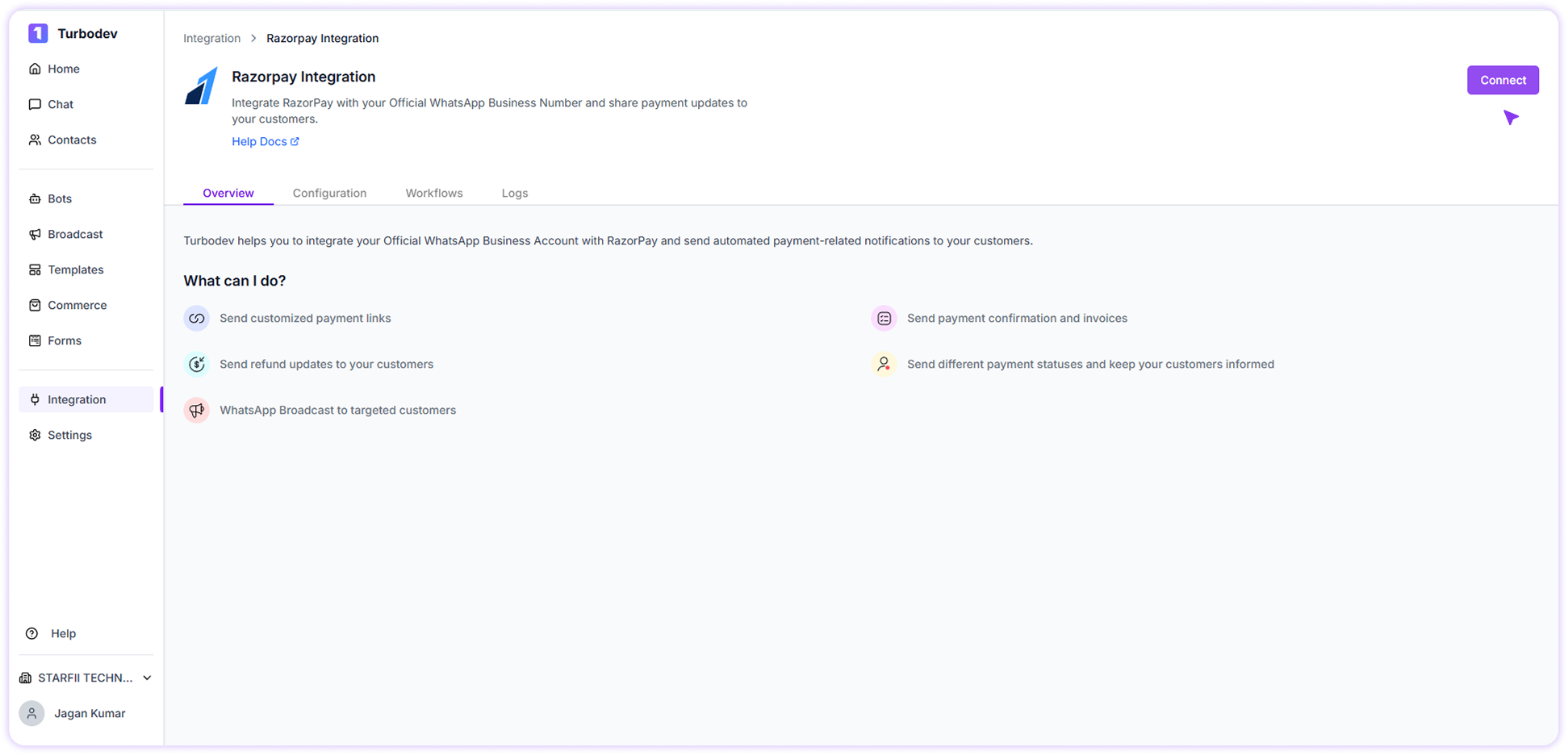Click the WhatsApp Broadcast feature icon

click(196, 410)
